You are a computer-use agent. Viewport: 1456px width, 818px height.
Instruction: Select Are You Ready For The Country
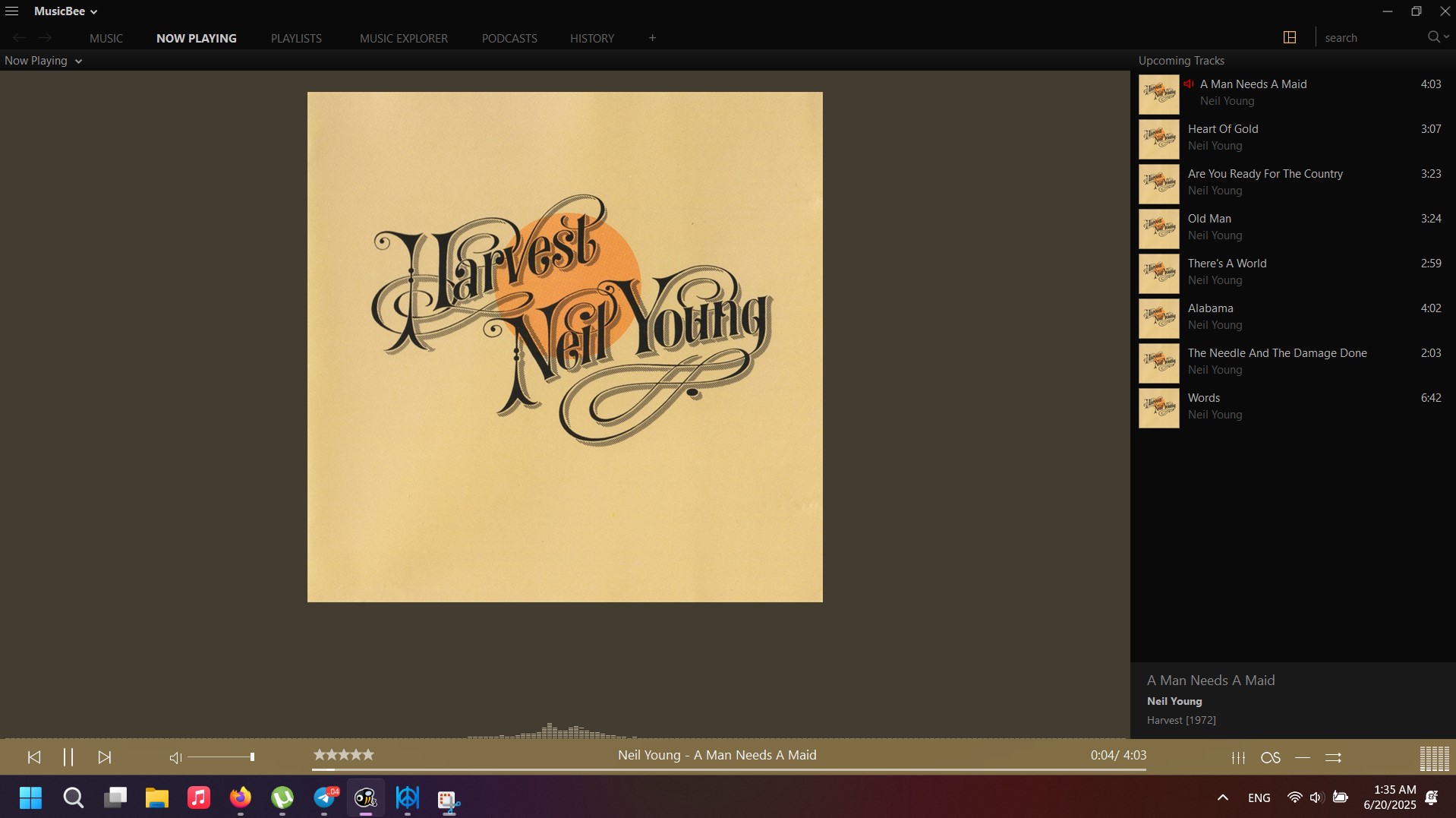point(1294,182)
